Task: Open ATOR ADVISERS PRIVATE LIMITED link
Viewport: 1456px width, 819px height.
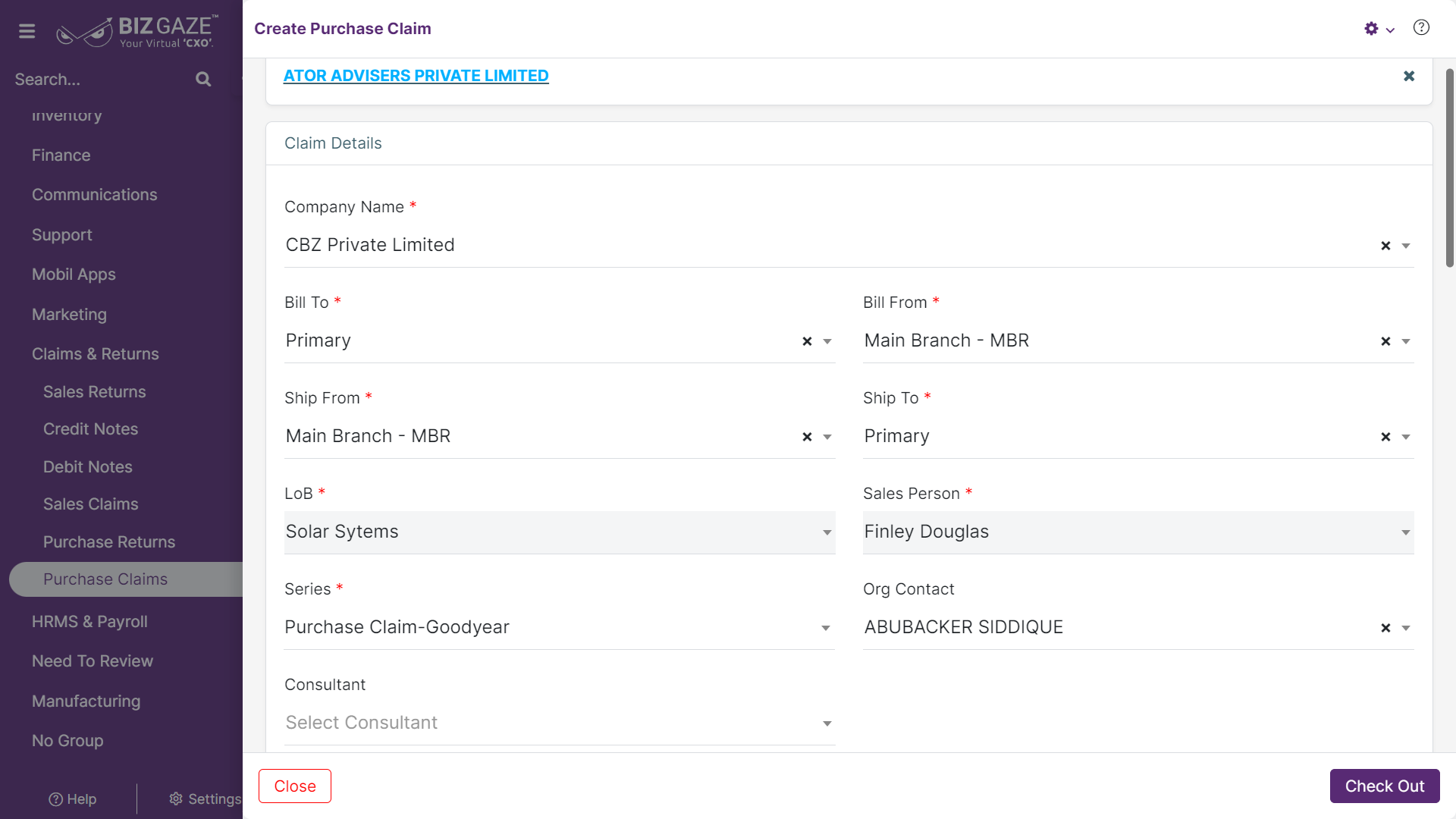Action: [416, 76]
